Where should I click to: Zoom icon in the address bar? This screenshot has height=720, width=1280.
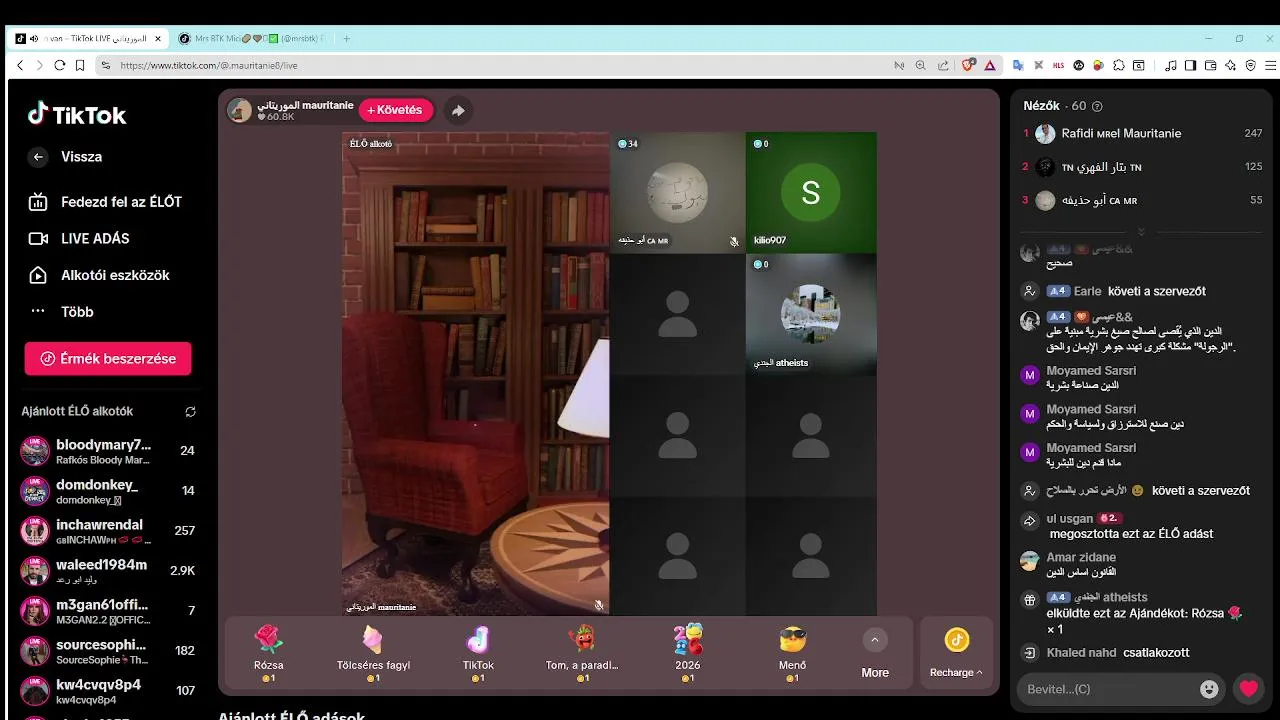pos(921,65)
